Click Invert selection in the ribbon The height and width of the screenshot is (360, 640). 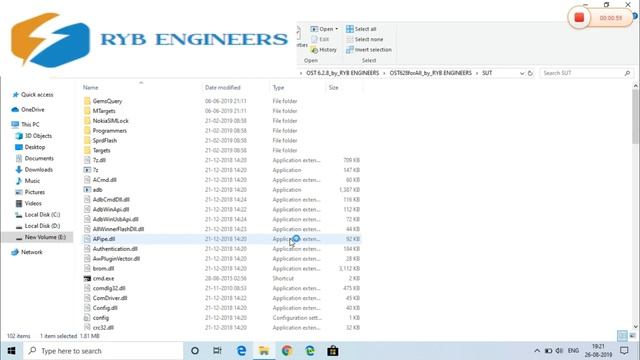369,50
